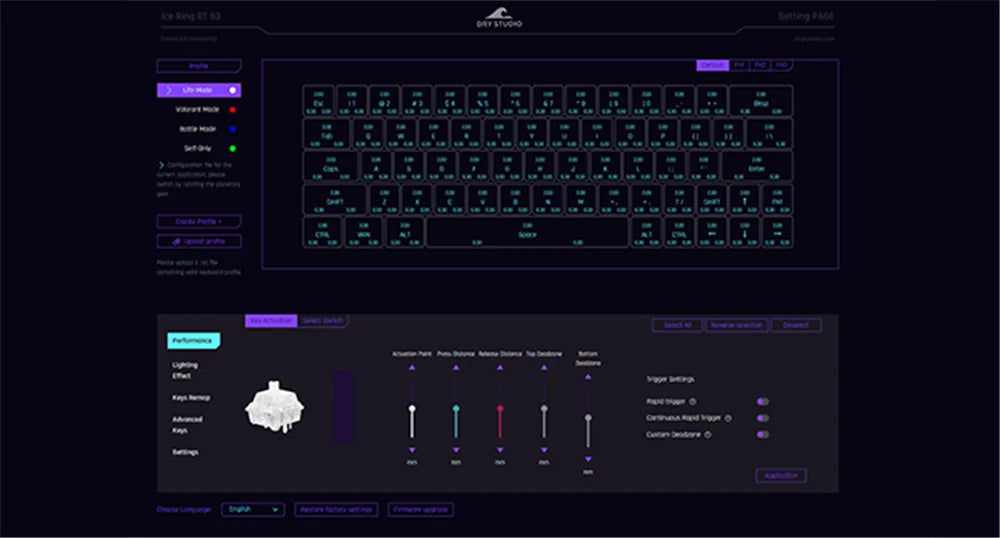This screenshot has height=538, width=1000.
Task: Toggle the Continuous Rapid Trigger switch
Action: pos(763,418)
